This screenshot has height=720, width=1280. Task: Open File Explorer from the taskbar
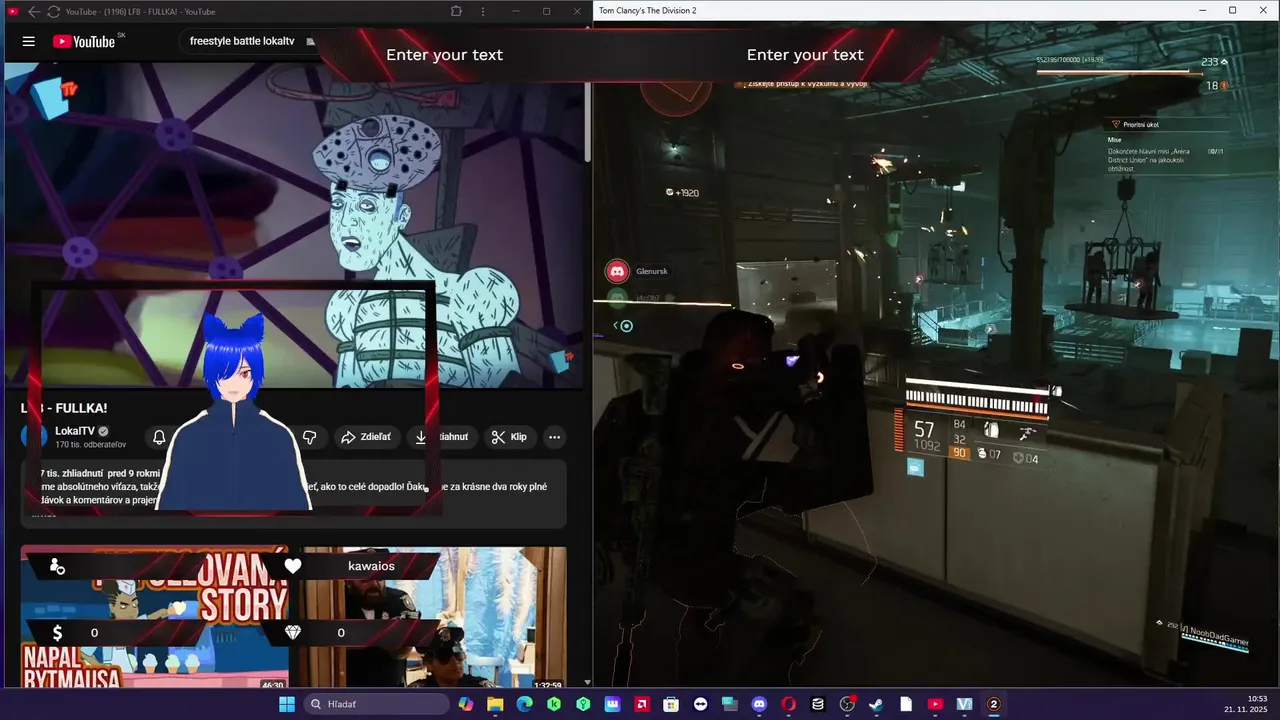click(495, 704)
